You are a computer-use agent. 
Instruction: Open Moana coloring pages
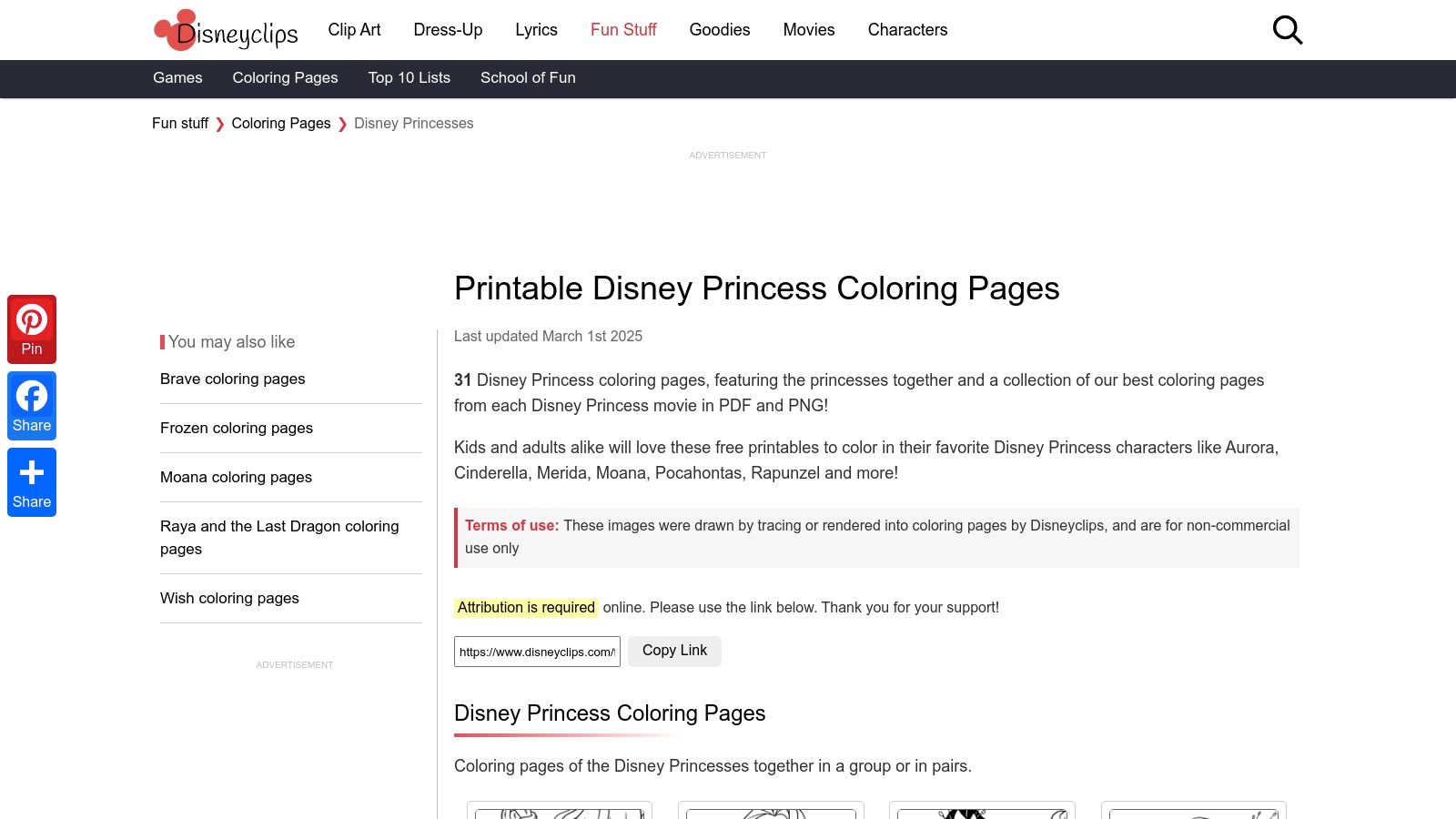point(236,477)
